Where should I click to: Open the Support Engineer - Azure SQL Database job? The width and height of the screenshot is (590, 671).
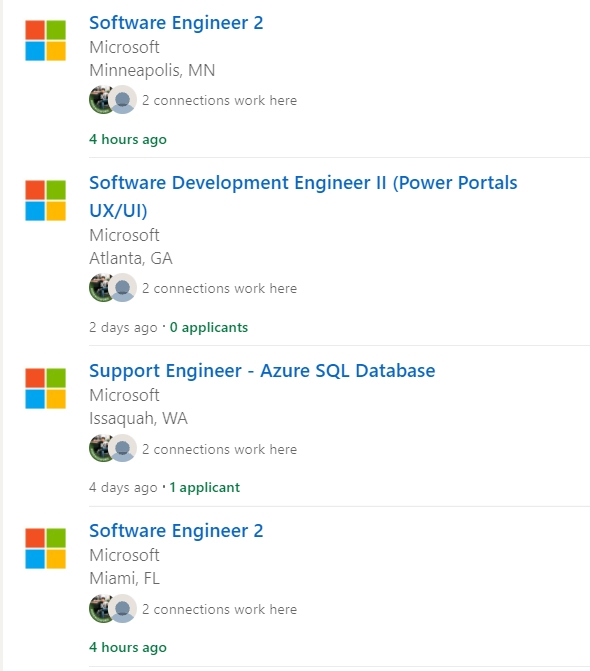[262, 371]
